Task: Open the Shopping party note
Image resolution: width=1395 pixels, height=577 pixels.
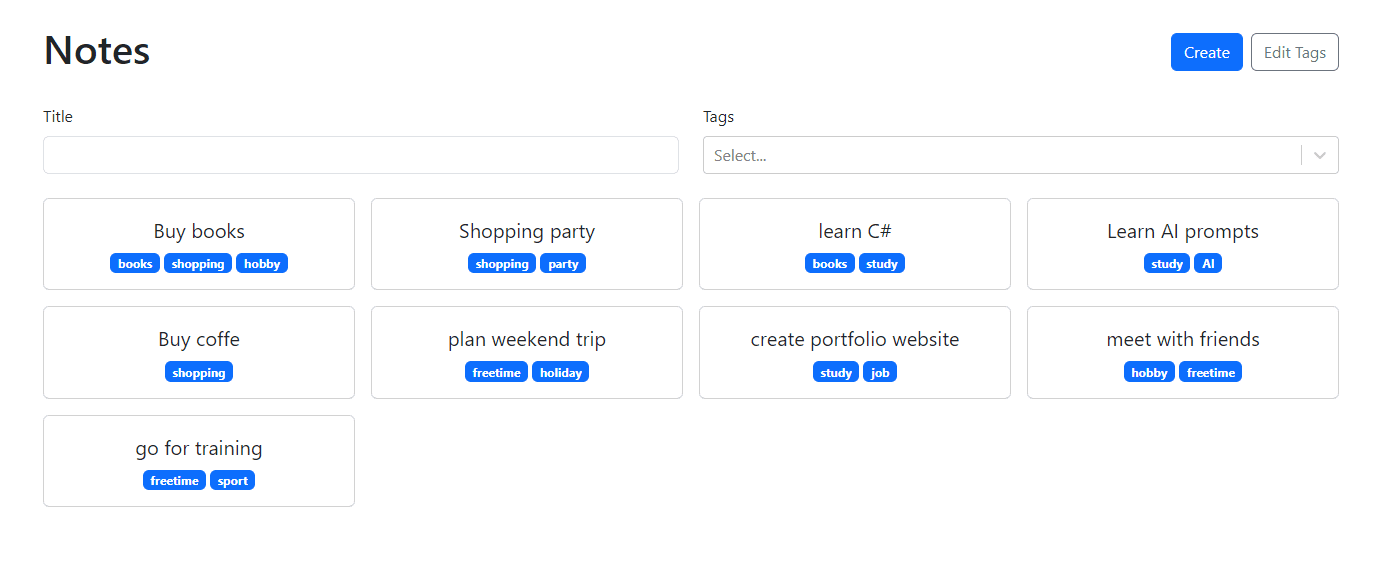Action: tap(526, 232)
